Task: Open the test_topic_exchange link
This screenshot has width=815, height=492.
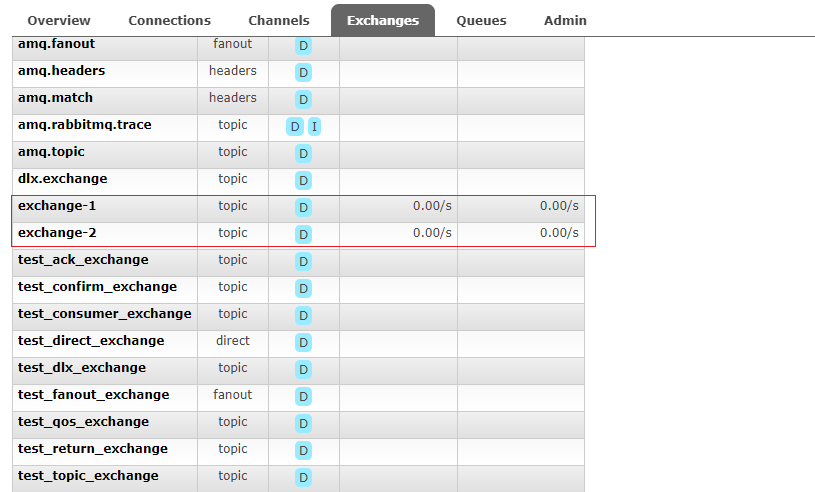Action: point(88,476)
